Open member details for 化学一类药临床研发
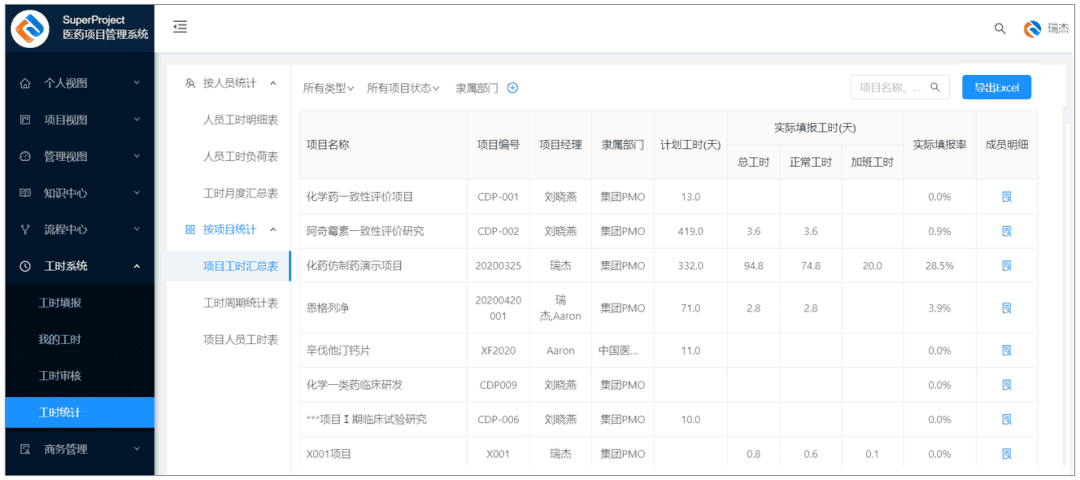Screen dimensions: 1080x480 click(x=1006, y=385)
